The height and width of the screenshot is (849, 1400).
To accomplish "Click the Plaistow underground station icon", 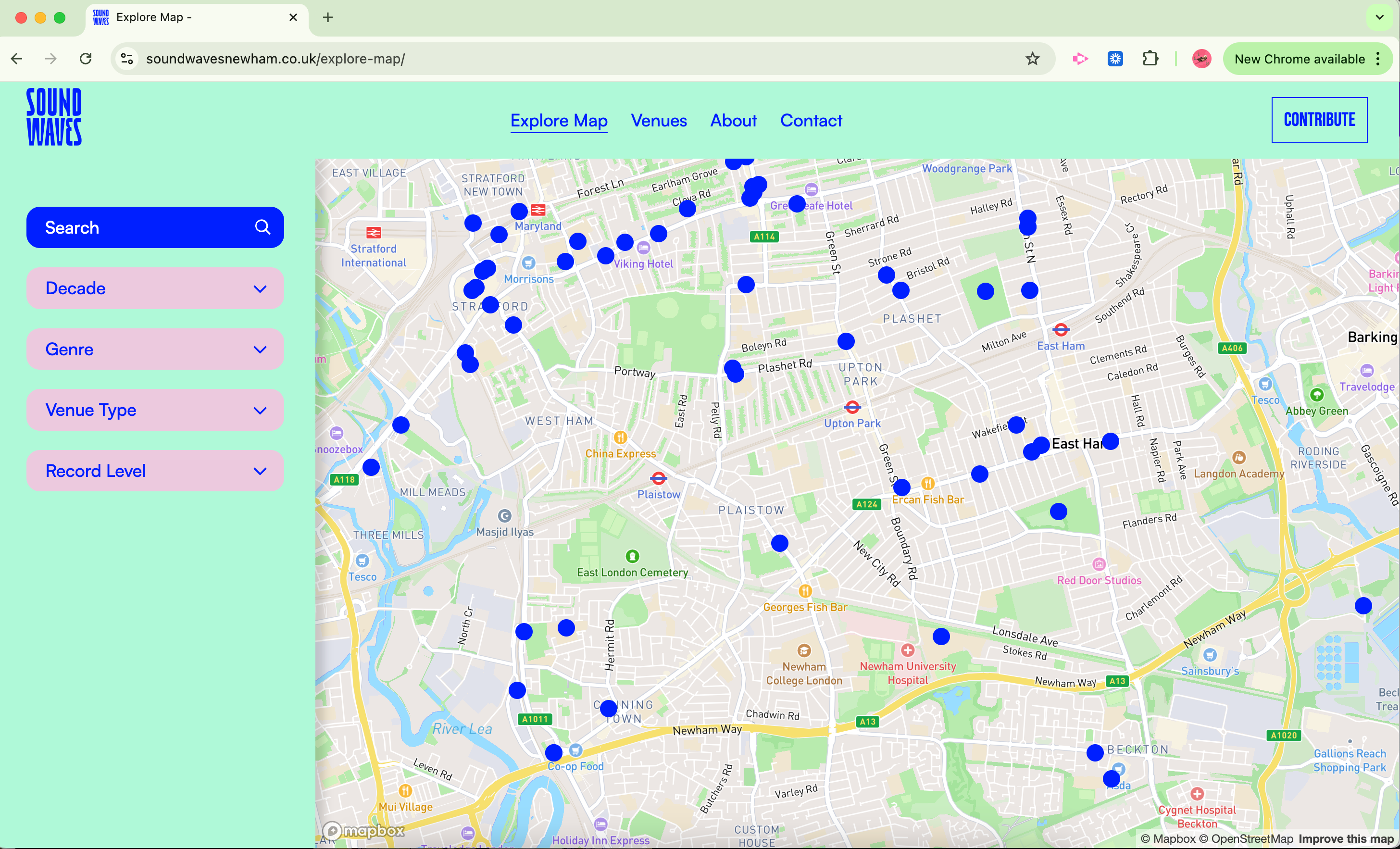I will pyautogui.click(x=659, y=478).
